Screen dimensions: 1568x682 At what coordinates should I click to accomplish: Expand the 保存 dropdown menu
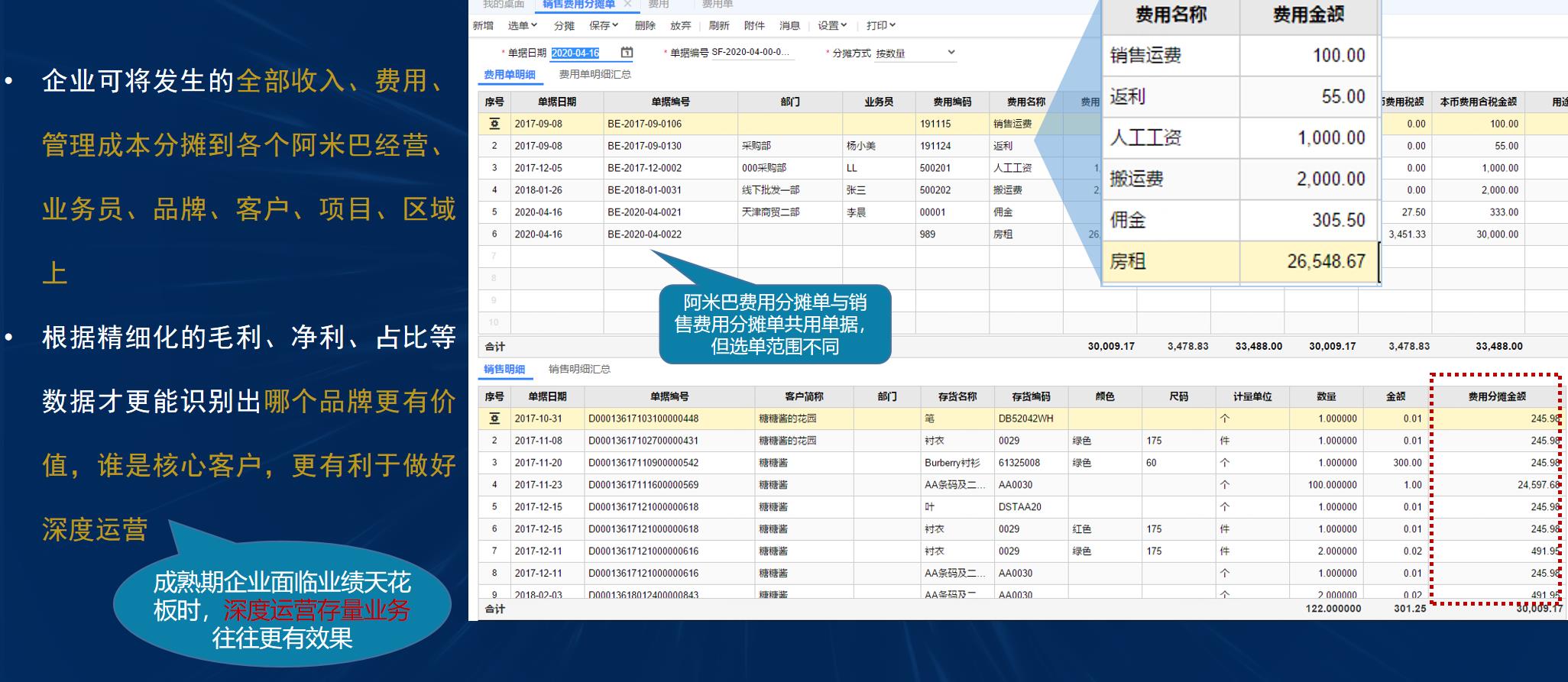coord(604,25)
